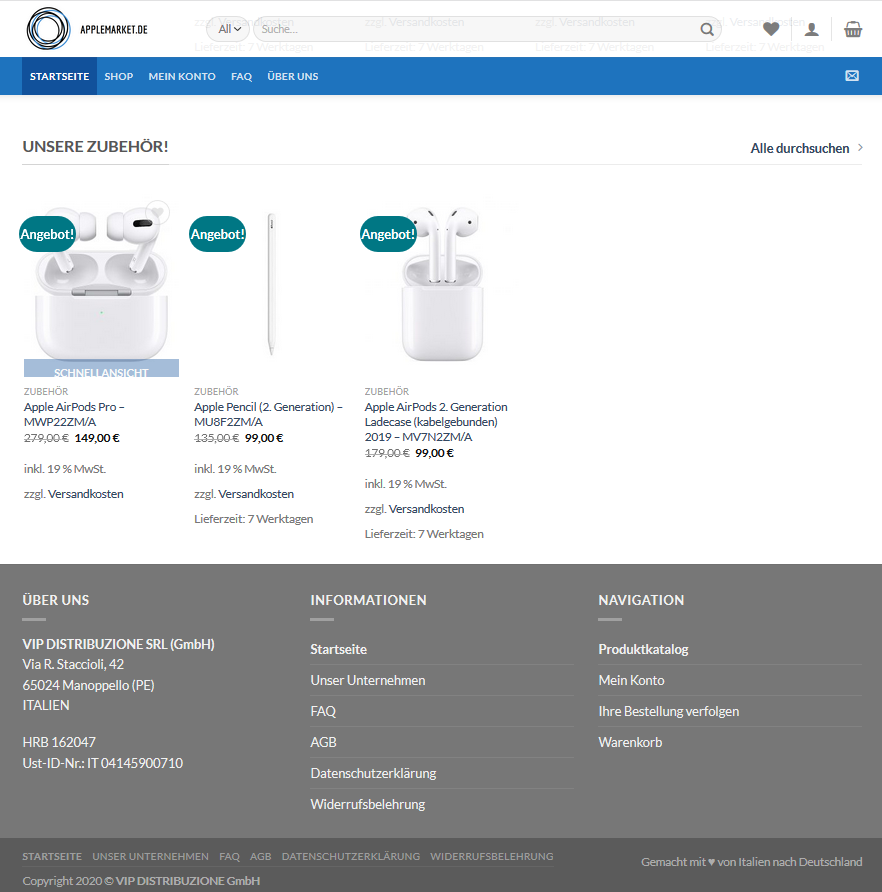Viewport: 882px width, 892px height.
Task: Click UNSER UNTERNEHMEN in bottom footer bar
Action: [x=150, y=856]
